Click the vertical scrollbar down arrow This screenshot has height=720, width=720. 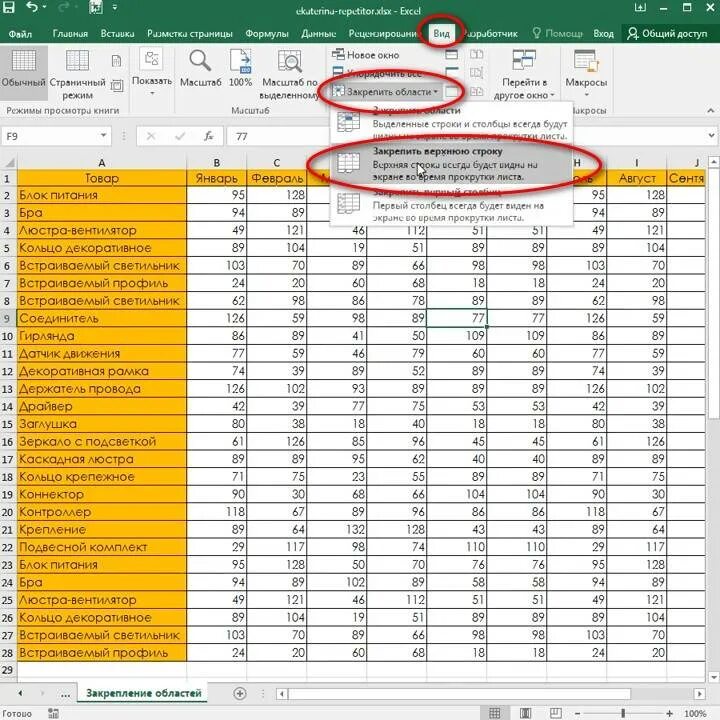[x=714, y=678]
